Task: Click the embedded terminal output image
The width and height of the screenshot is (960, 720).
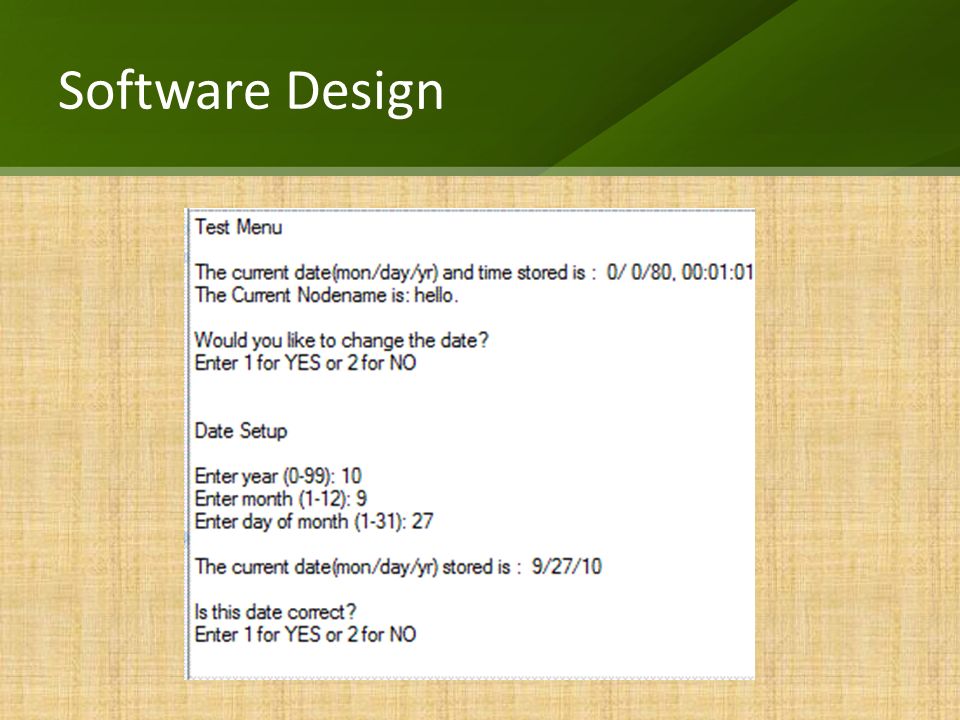Action: click(470, 444)
